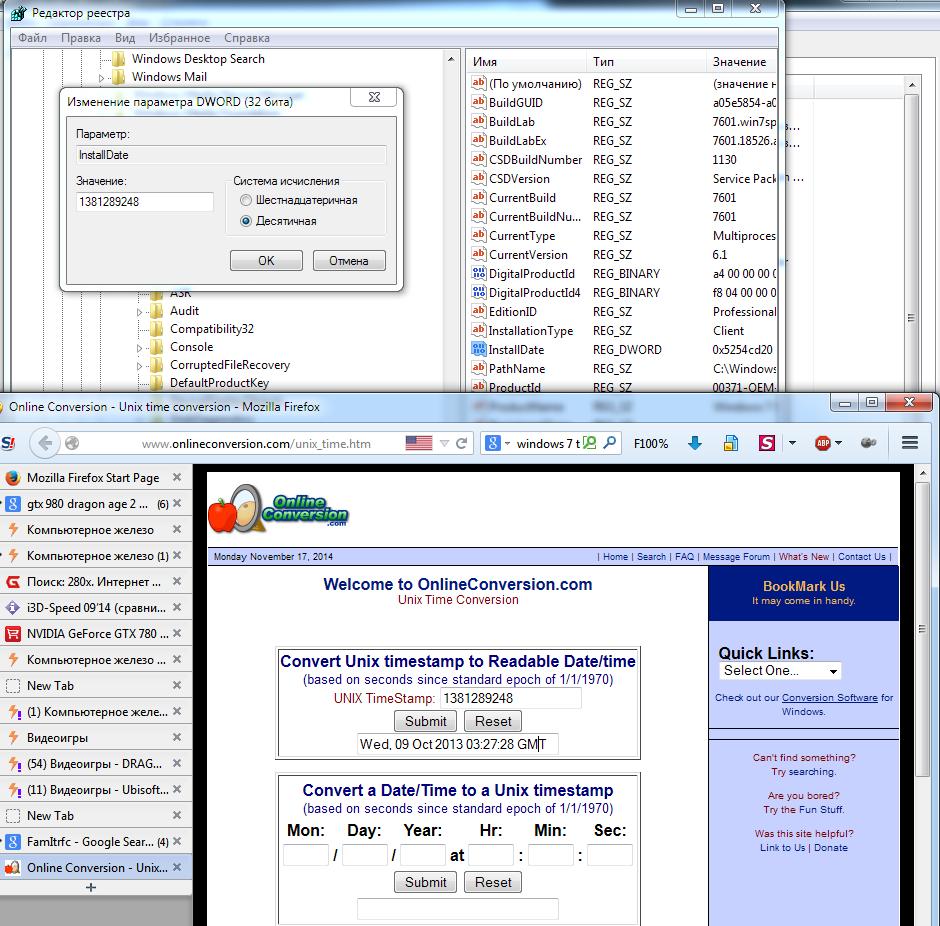
Task: Click the scroll-up arrow of the registry tree pane
Action: click(x=451, y=59)
